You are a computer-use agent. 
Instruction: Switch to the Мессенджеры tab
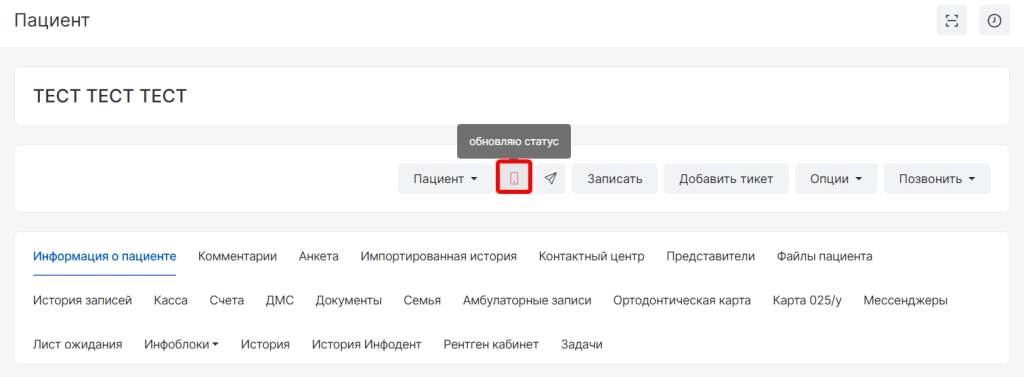[x=905, y=301]
